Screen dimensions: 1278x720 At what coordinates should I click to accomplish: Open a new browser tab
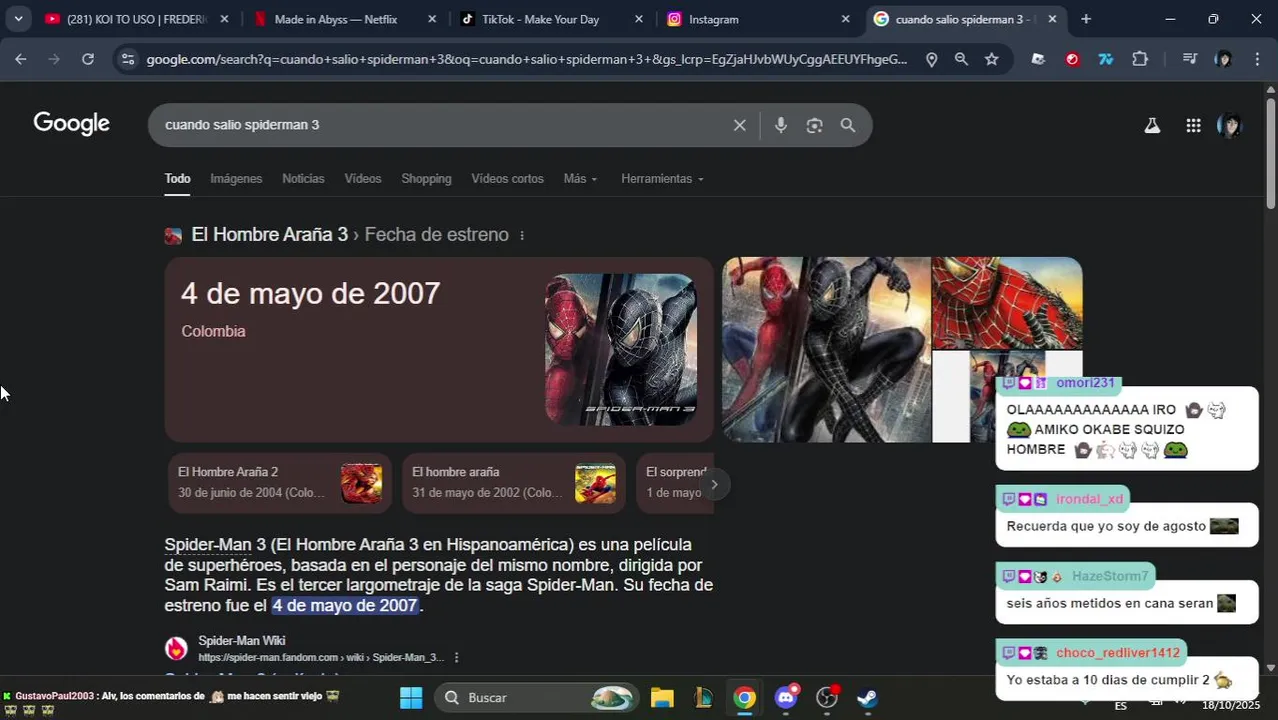tap(1086, 19)
